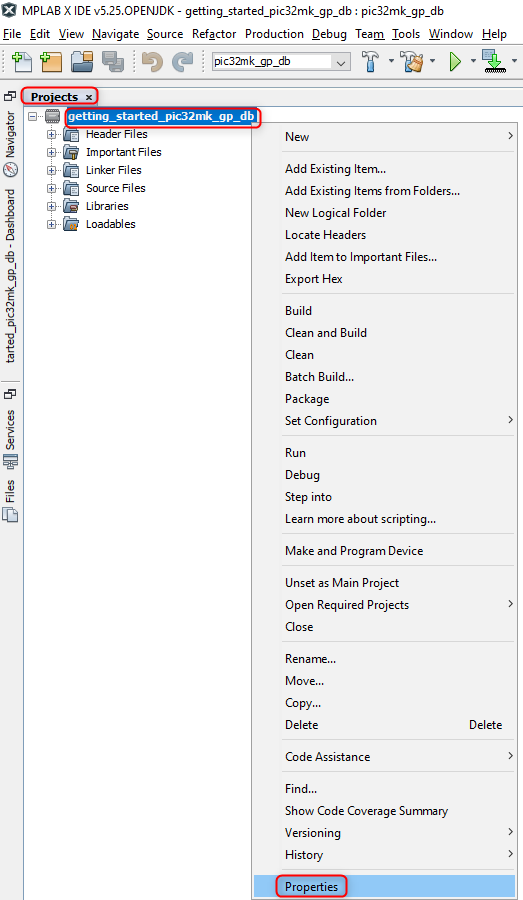Choose Properties from the context menu

[384, 887]
